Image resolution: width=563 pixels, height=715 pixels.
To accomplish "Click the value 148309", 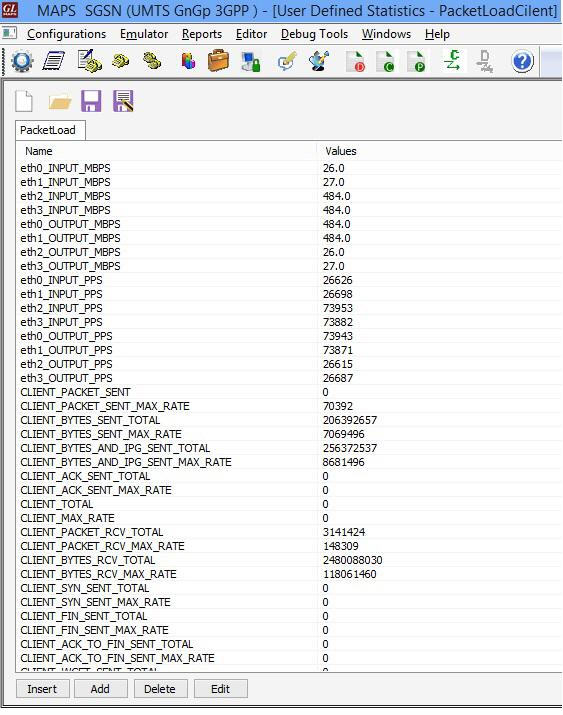I will point(341,546).
